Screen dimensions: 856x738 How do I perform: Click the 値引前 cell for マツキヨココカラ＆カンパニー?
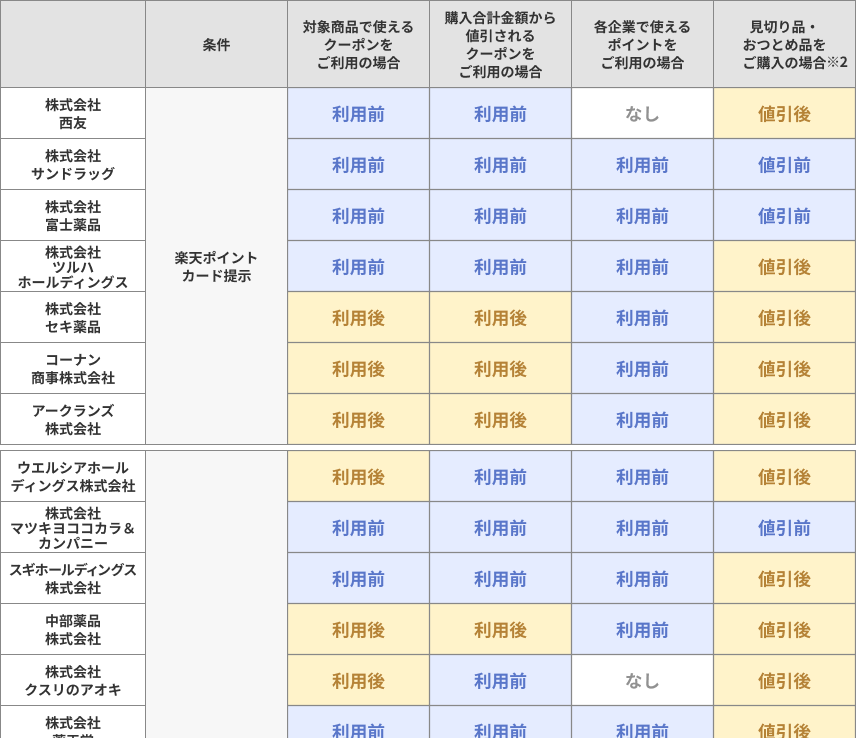coord(784,527)
